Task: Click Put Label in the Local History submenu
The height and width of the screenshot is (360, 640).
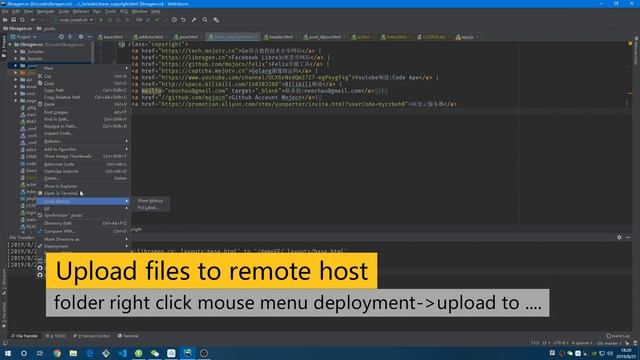Action: [150, 208]
